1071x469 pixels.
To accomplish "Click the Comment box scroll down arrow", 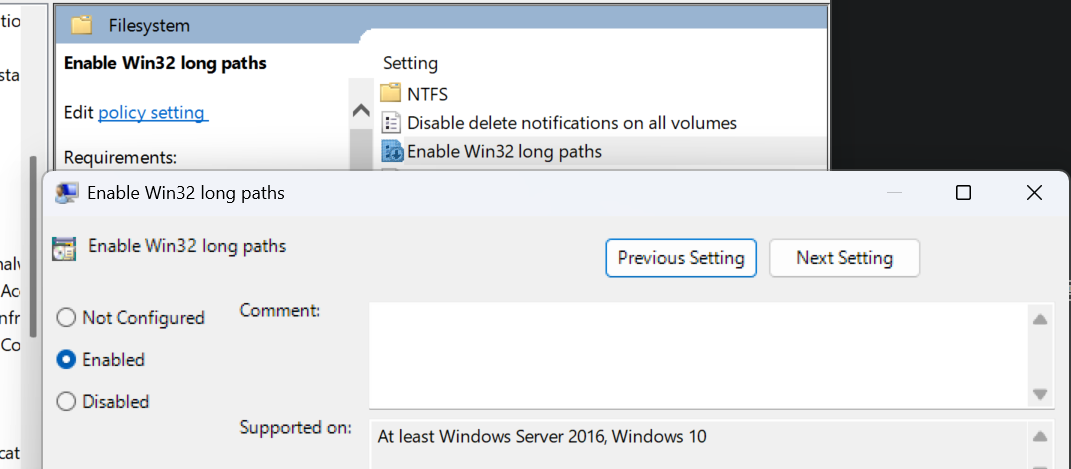I will click(1040, 394).
